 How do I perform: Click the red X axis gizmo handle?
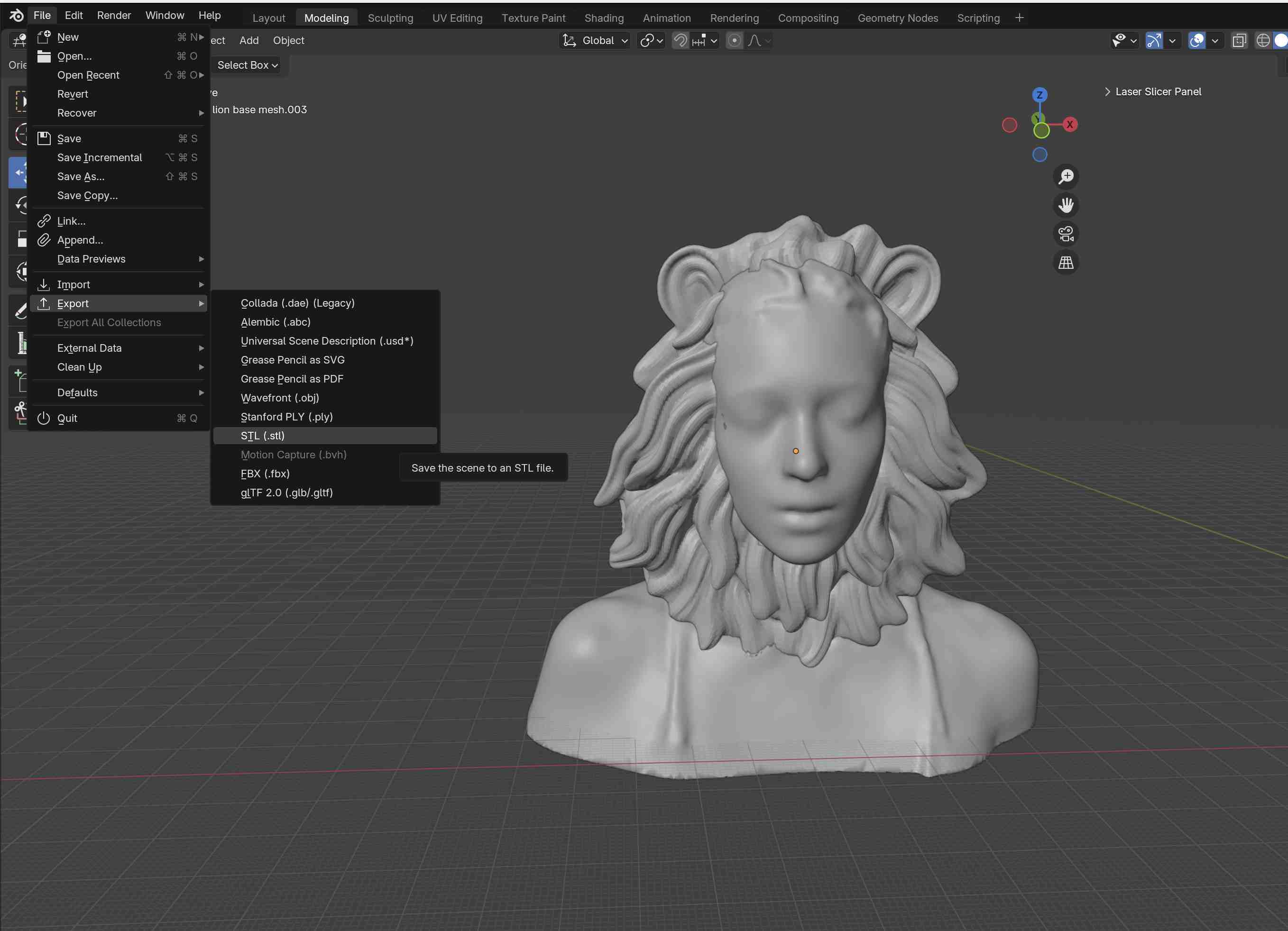tap(1070, 124)
